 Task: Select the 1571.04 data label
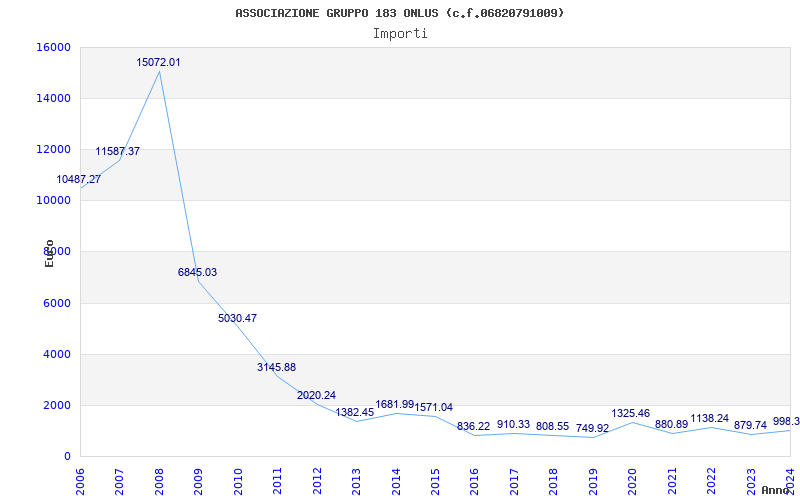pos(434,408)
